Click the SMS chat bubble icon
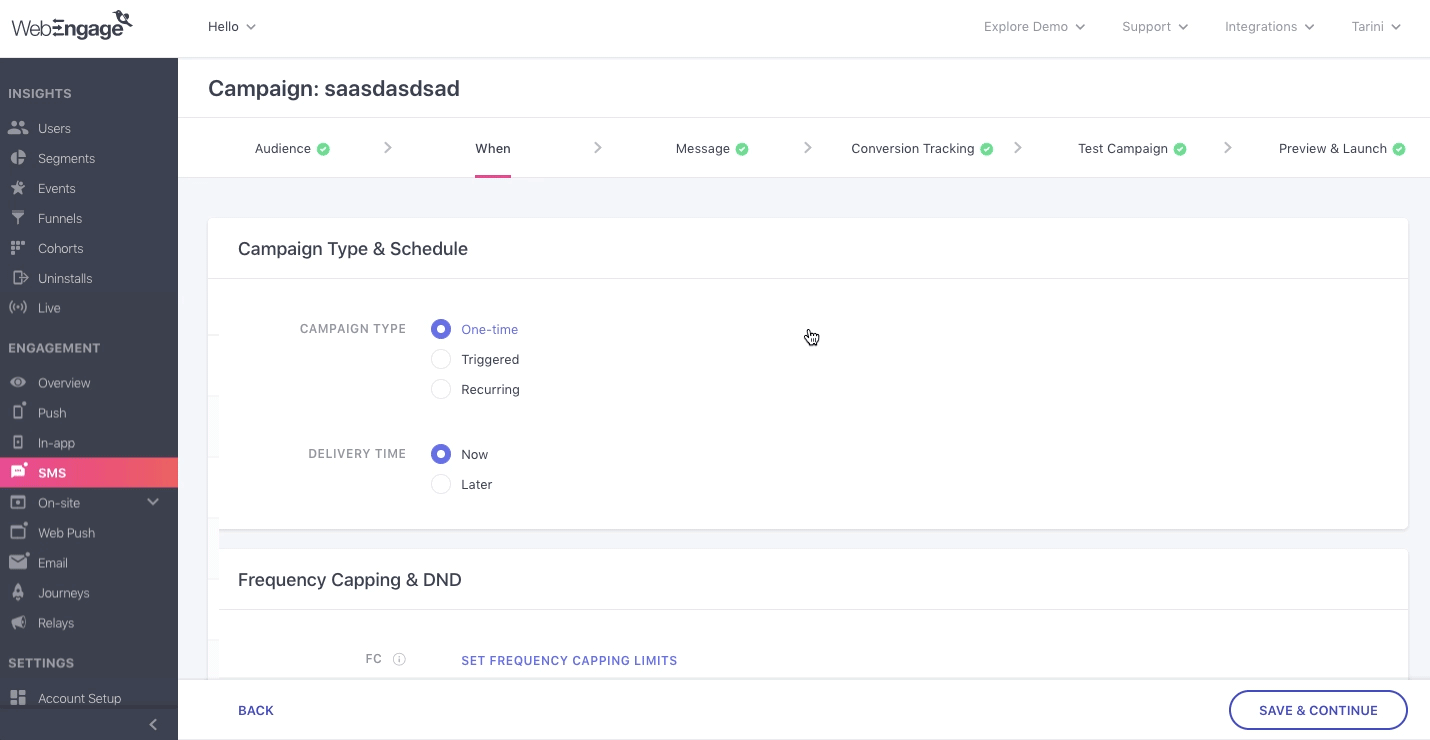The width and height of the screenshot is (1430, 740). [18, 472]
